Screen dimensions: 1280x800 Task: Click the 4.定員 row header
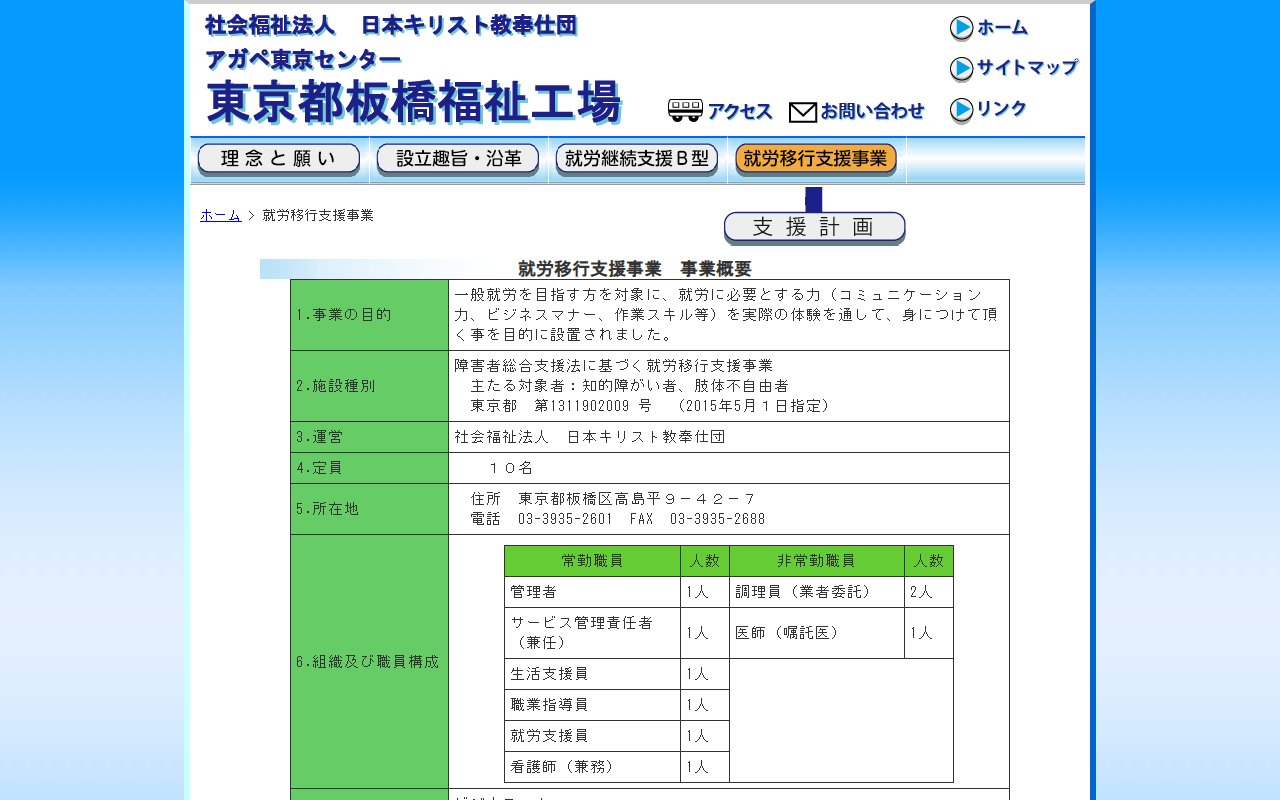tap(370, 468)
